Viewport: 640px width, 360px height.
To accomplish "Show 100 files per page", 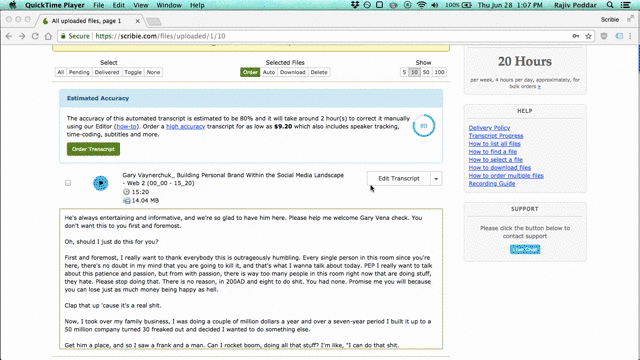I will coord(439,72).
